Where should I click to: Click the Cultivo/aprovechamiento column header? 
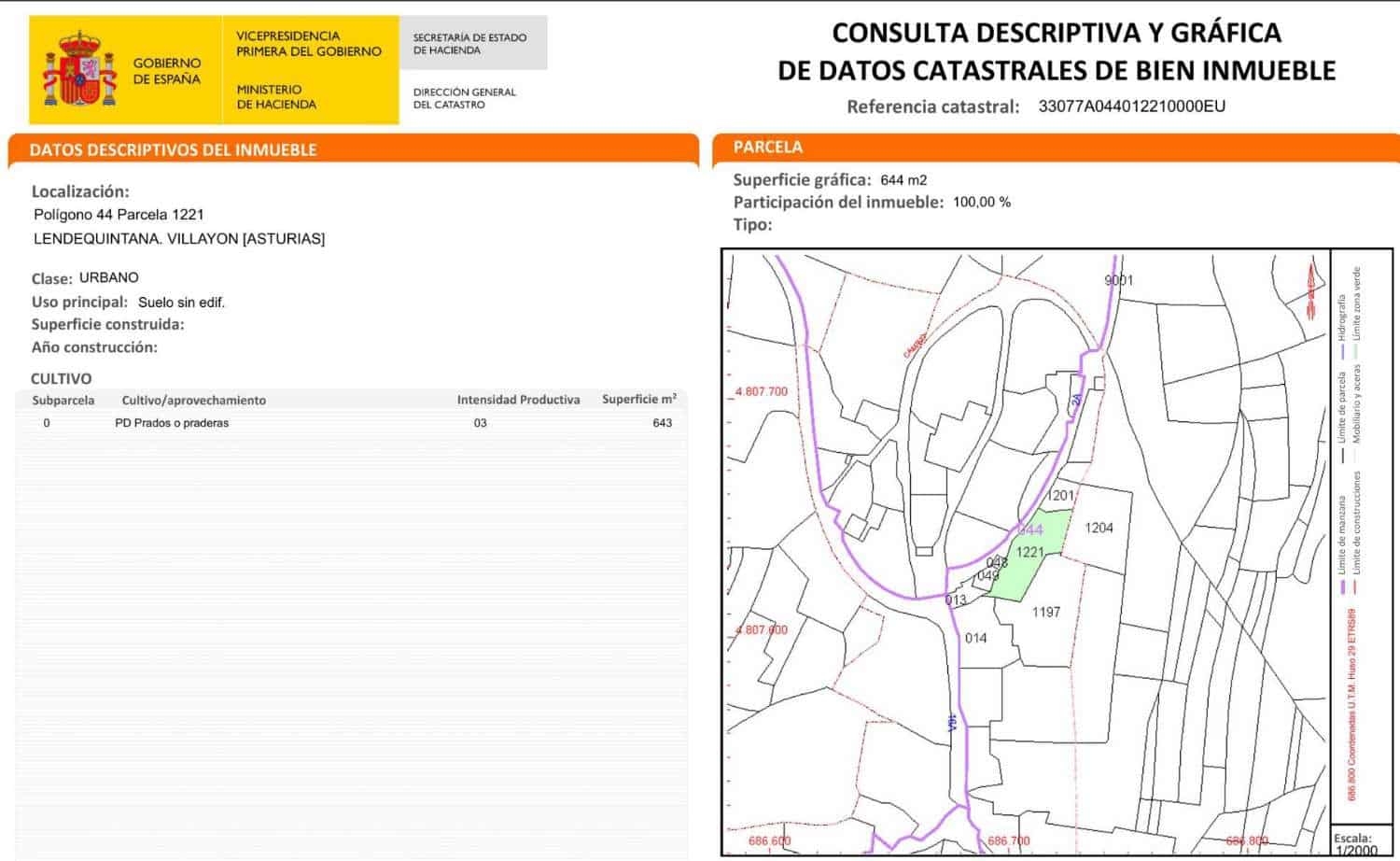click(x=193, y=400)
